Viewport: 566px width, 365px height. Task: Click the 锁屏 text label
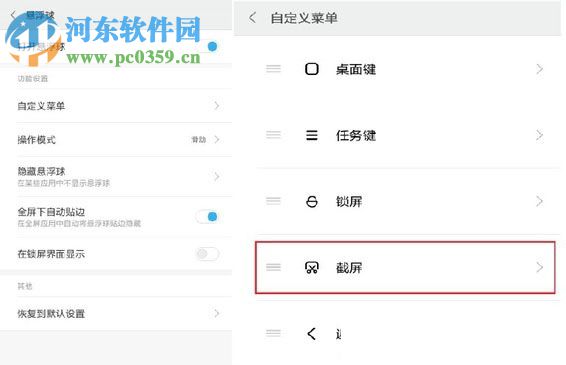[349, 201]
